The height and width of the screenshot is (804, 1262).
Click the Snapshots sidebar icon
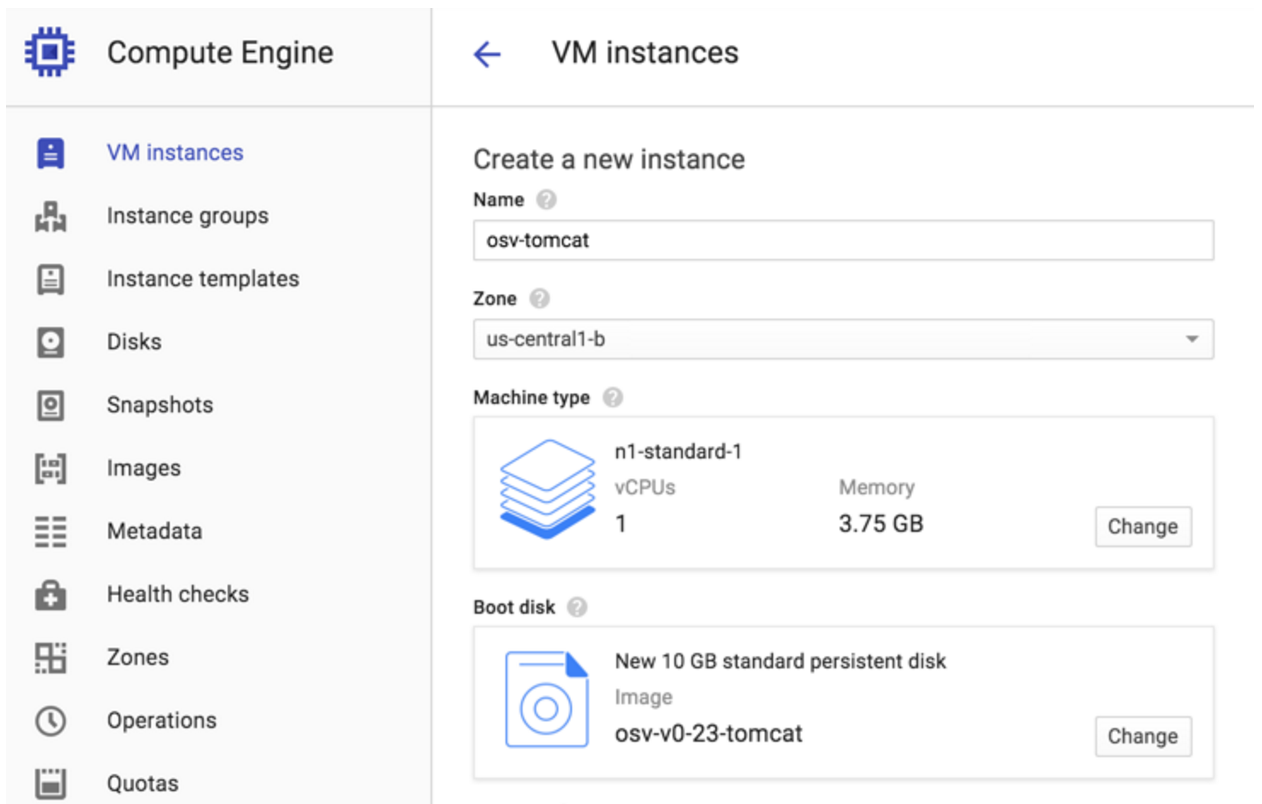tap(50, 405)
